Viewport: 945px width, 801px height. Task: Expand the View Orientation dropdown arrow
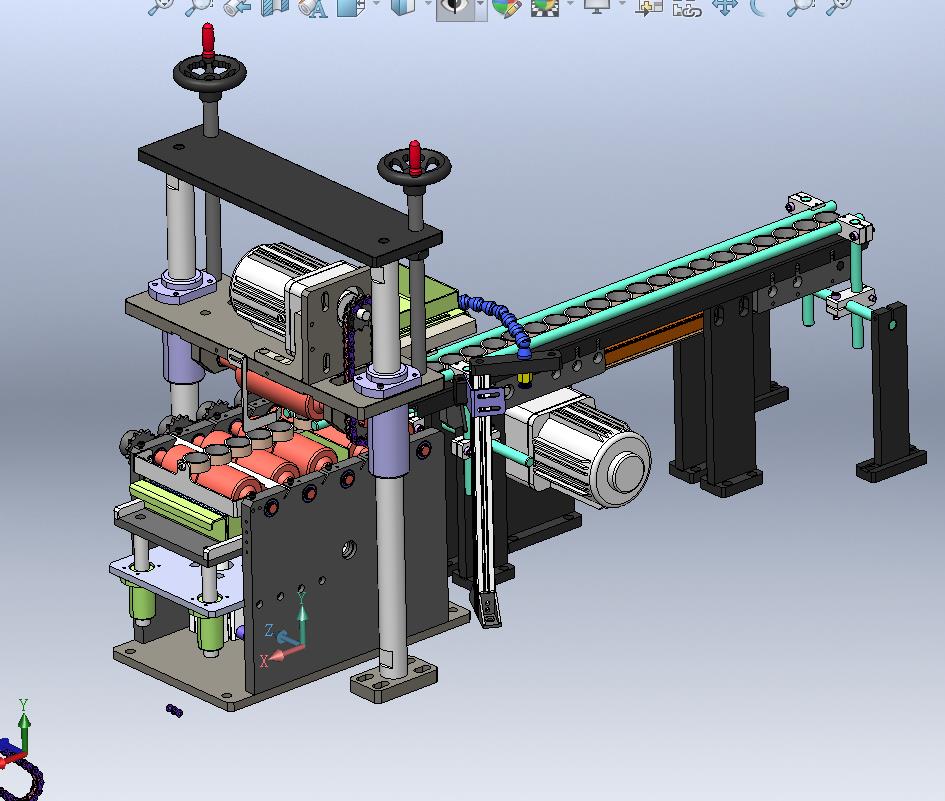pyautogui.click(x=377, y=4)
